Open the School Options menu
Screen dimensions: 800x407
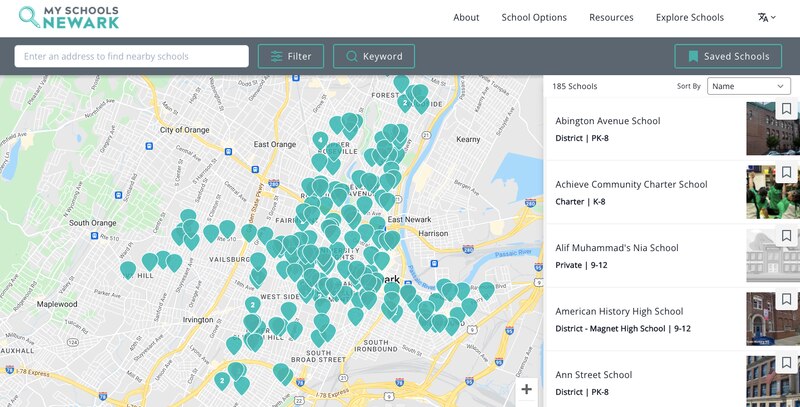[534, 17]
